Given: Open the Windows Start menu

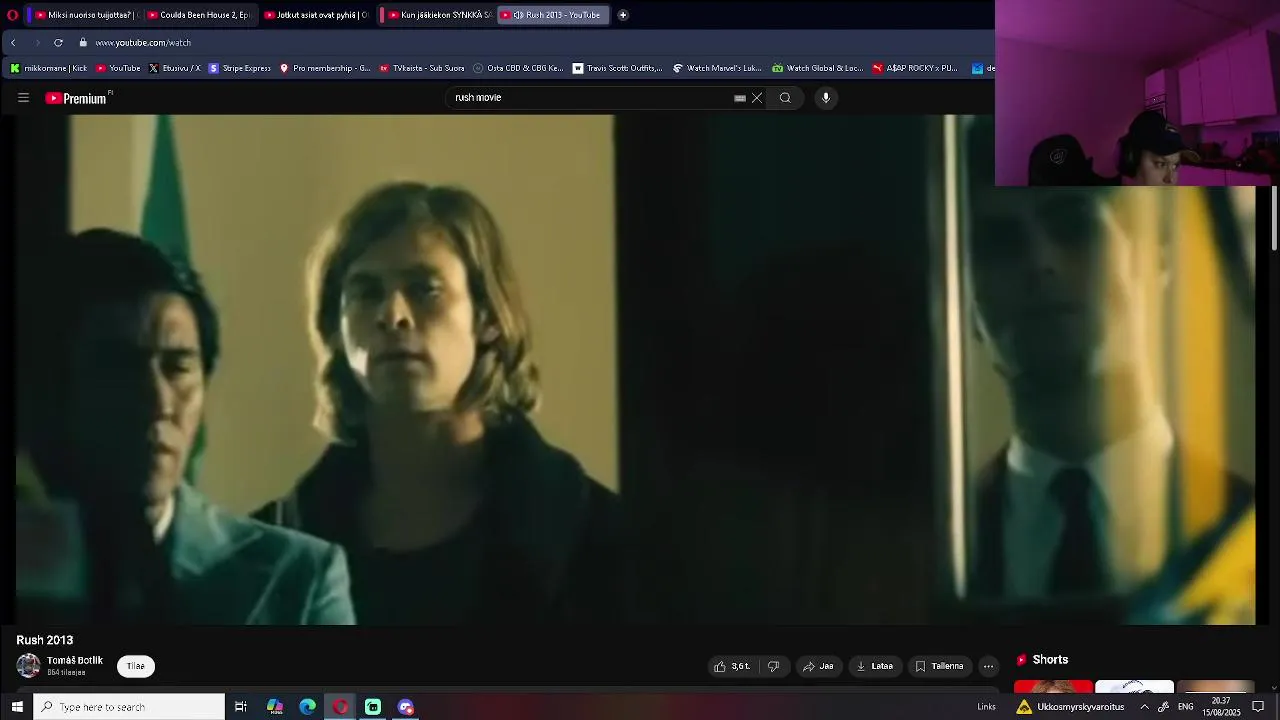Looking at the screenshot, I should point(17,707).
